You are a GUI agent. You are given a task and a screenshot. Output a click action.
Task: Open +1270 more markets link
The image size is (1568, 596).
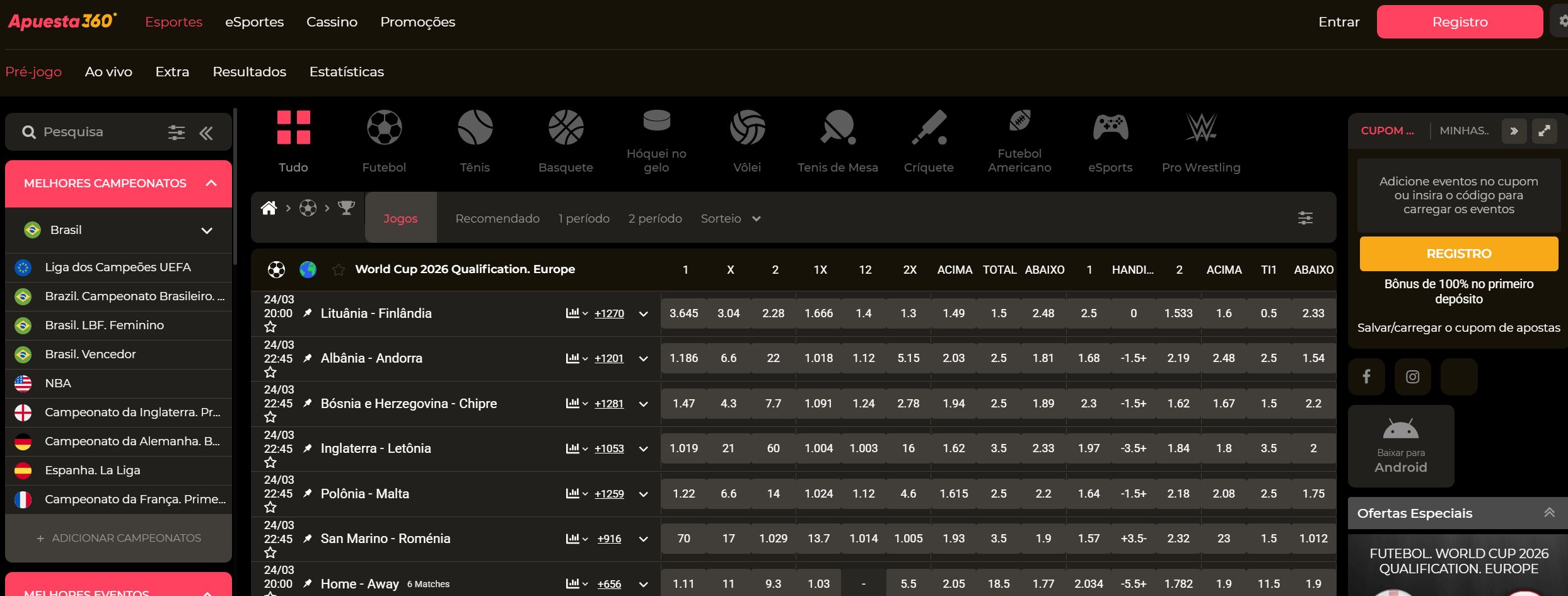(609, 313)
